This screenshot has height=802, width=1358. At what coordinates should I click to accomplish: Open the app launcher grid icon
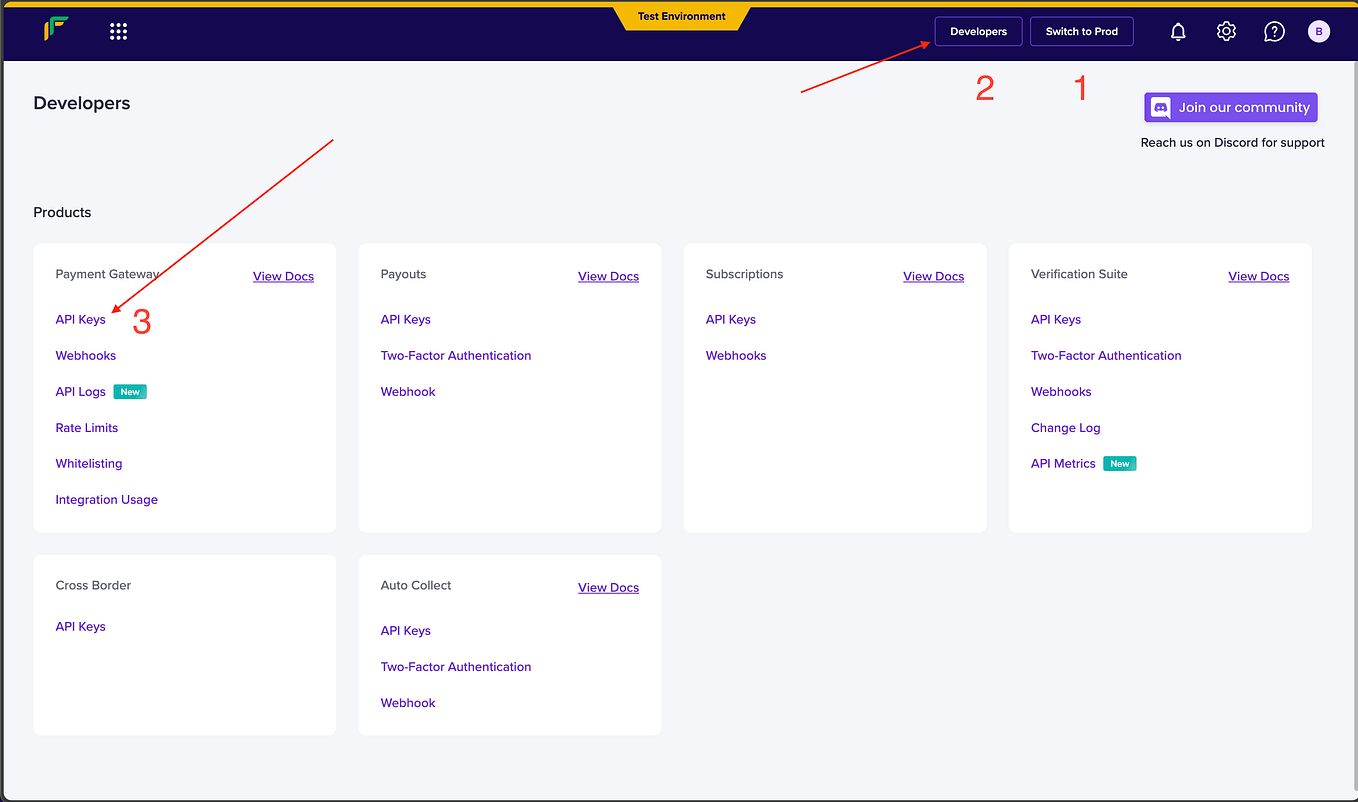click(x=118, y=31)
